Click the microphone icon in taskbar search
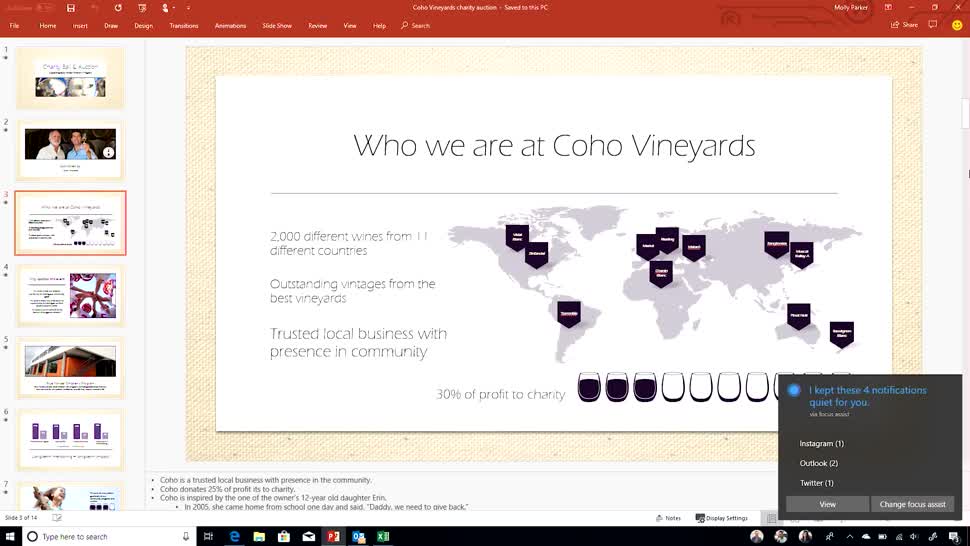The width and height of the screenshot is (970, 546). point(186,536)
